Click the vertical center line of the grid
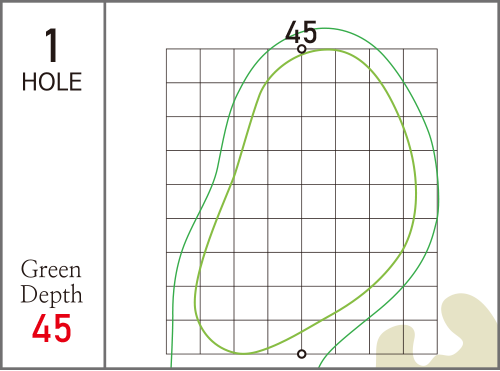The image size is (500, 371). 302,201
